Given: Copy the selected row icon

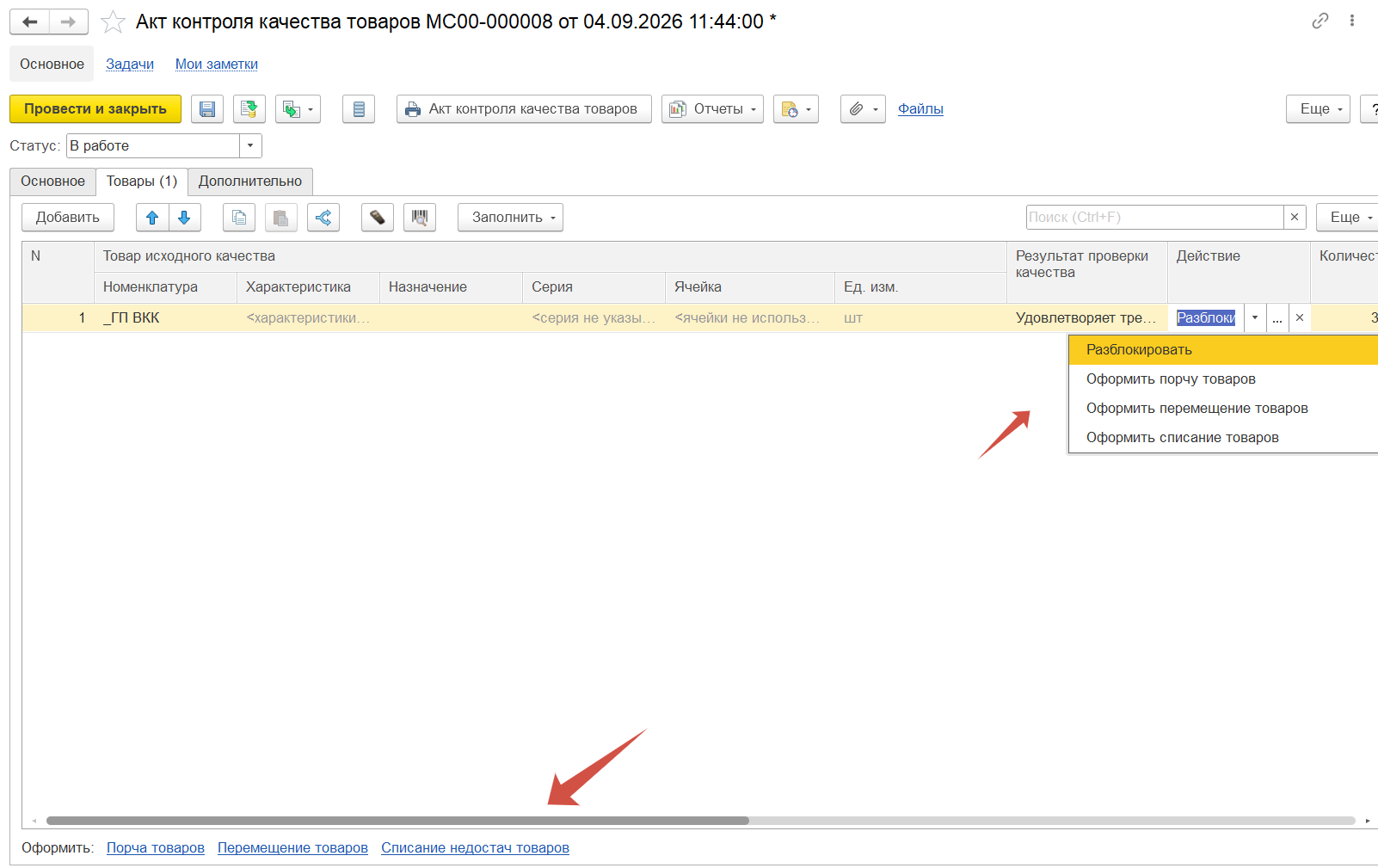Looking at the screenshot, I should 239,218.
